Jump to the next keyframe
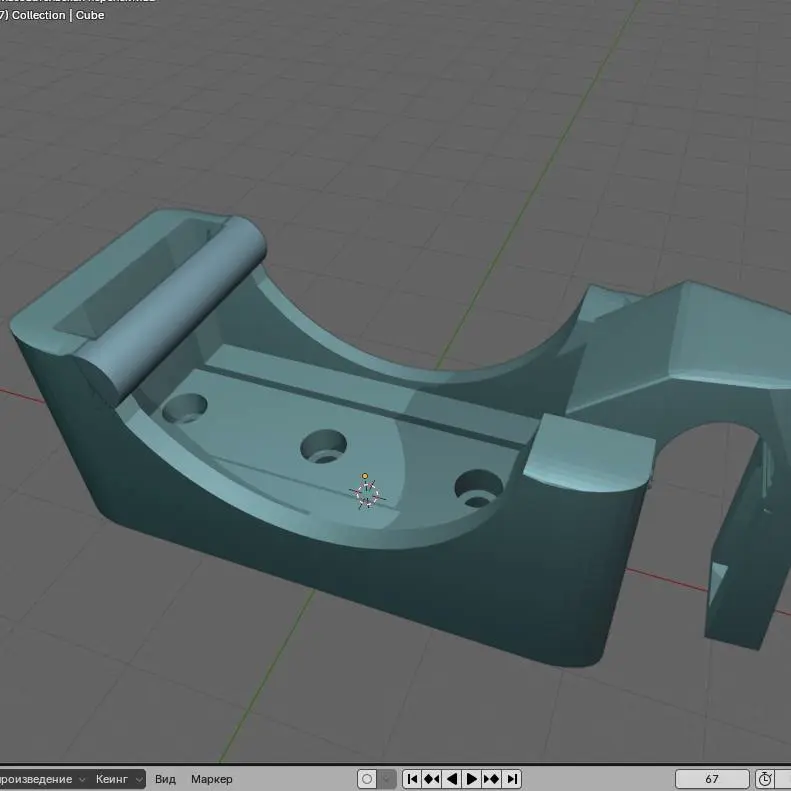 click(492, 779)
